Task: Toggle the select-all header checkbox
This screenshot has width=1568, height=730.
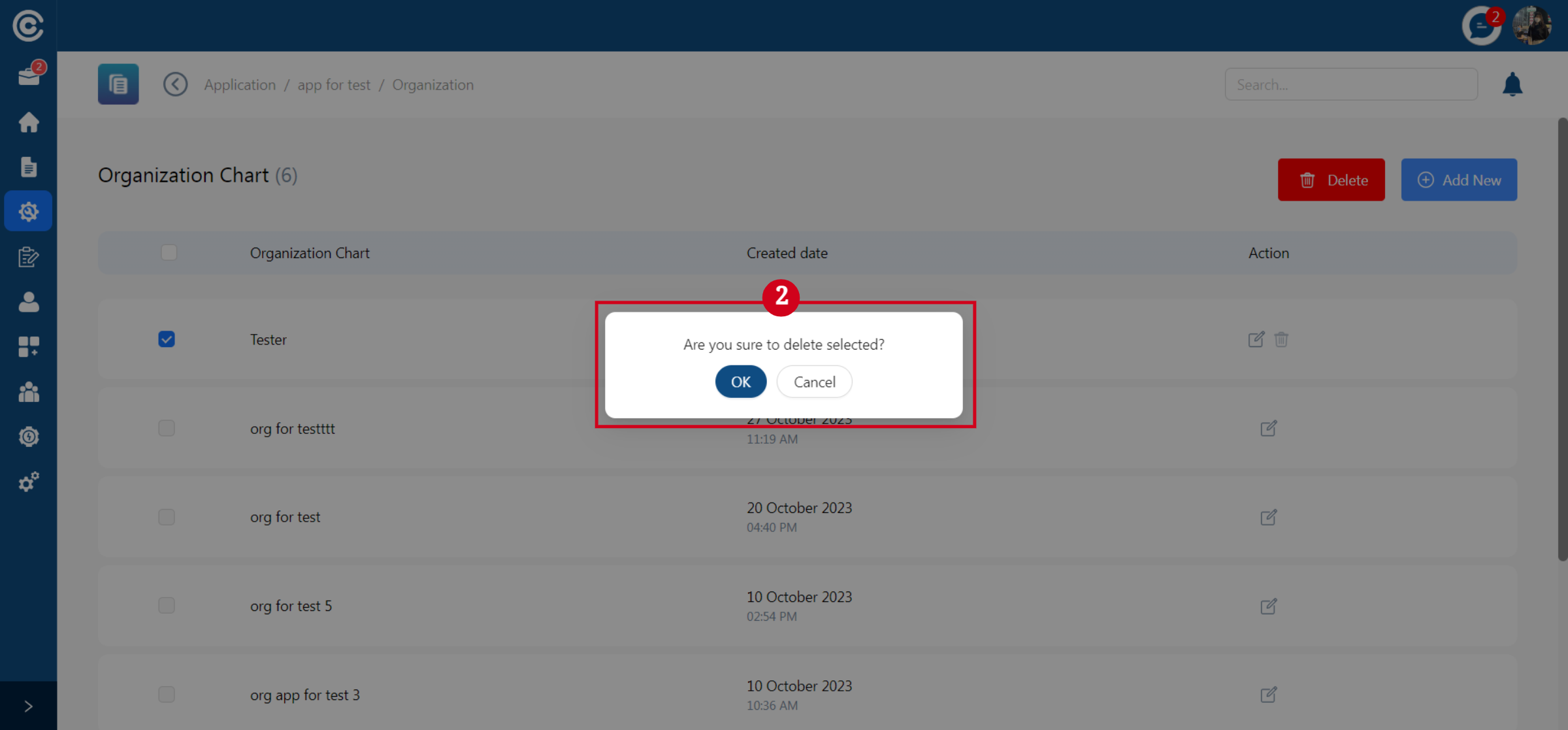Action: (x=169, y=252)
